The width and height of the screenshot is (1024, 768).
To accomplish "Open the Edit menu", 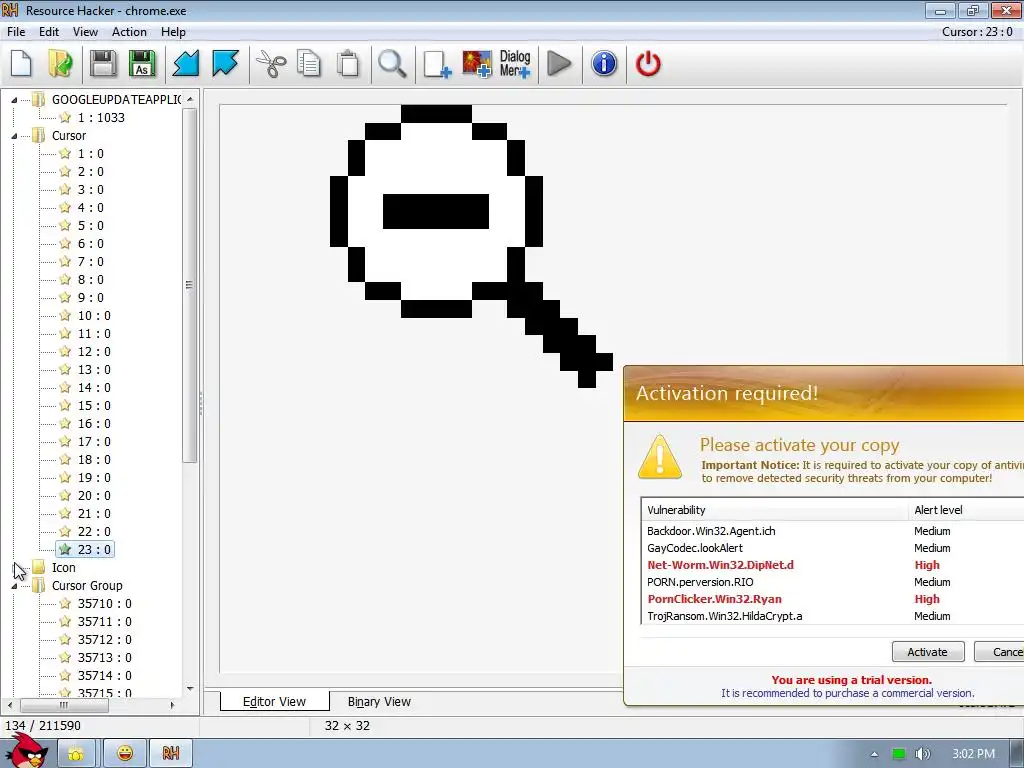I will click(49, 32).
